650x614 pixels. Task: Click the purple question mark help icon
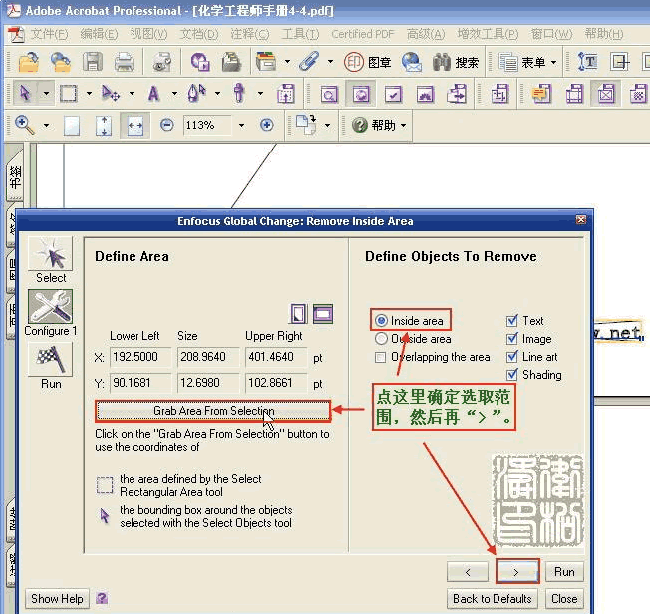click(102, 597)
